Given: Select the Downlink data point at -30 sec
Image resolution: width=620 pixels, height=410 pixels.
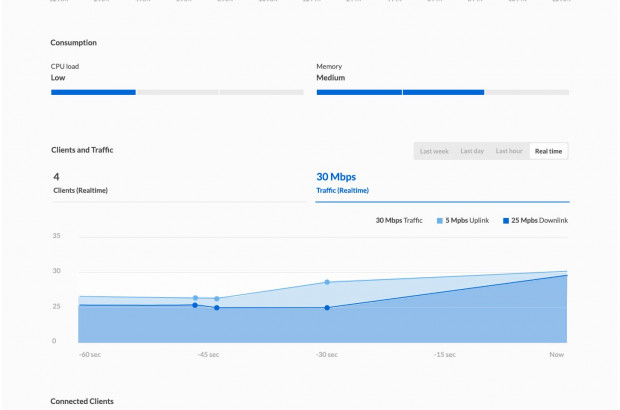Looking at the screenshot, I should click(326, 308).
